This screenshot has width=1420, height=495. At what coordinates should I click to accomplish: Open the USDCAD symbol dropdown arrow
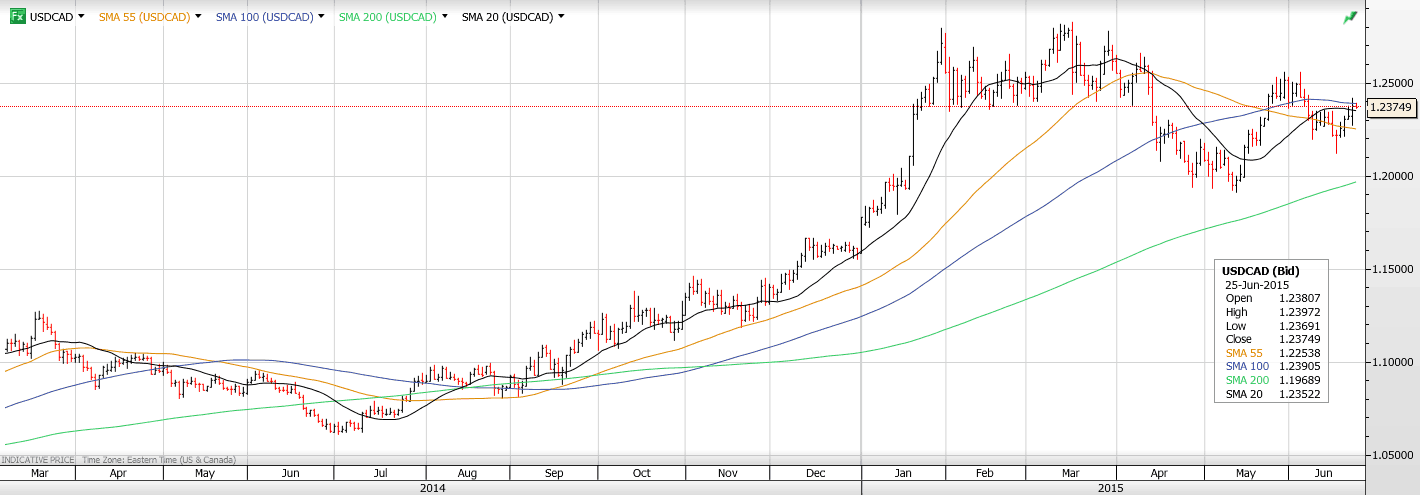[80, 17]
